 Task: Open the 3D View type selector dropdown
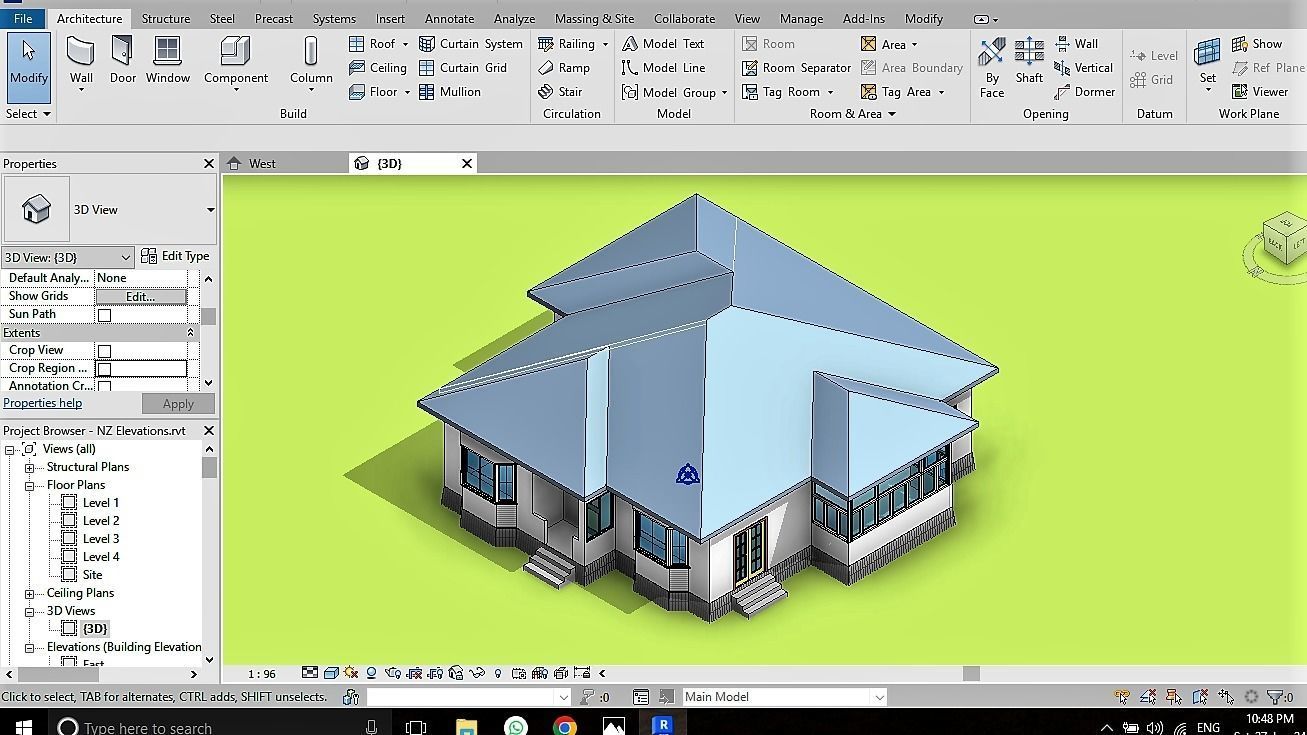point(210,210)
